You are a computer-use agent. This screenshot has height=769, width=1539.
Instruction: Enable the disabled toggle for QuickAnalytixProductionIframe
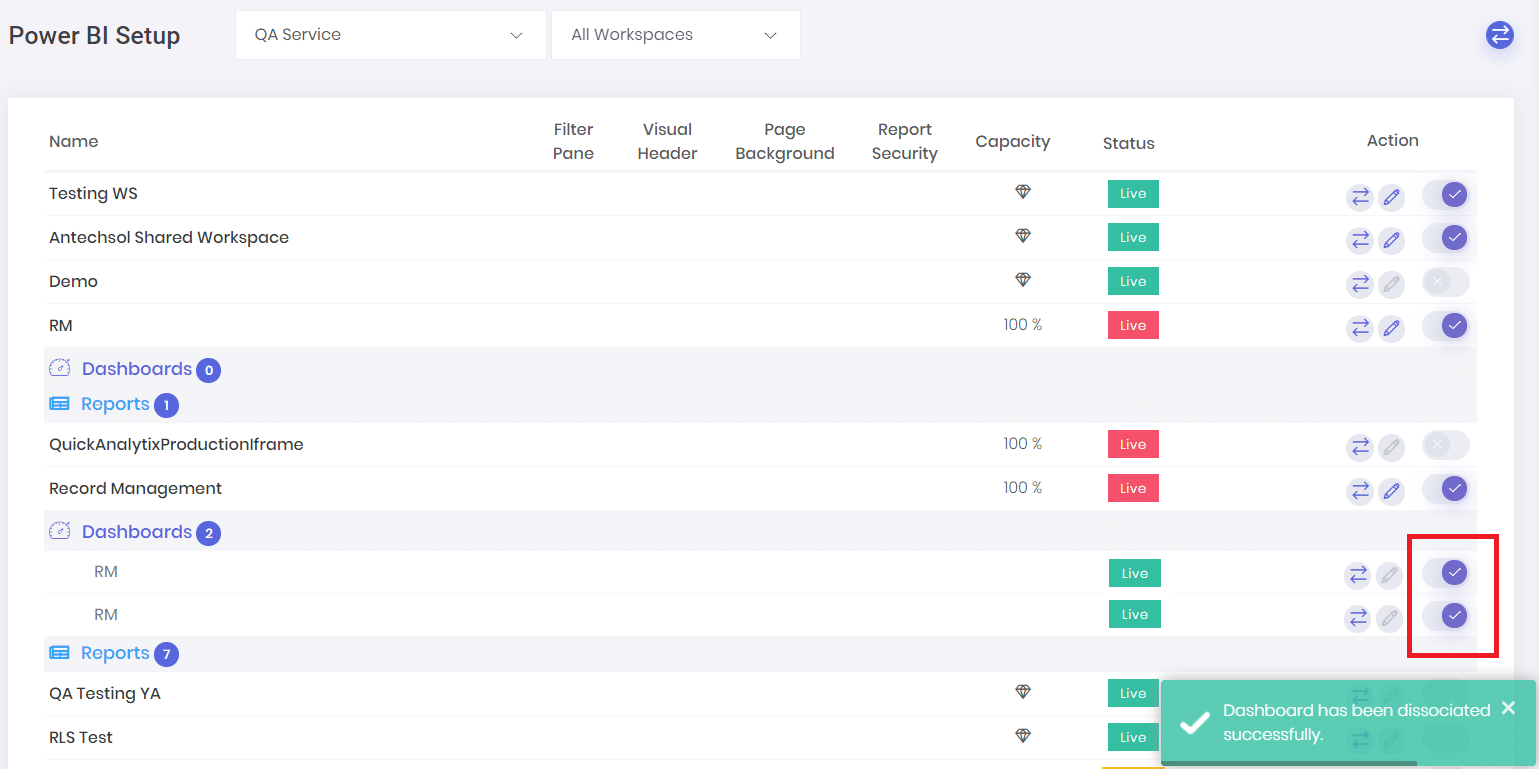pos(1445,445)
